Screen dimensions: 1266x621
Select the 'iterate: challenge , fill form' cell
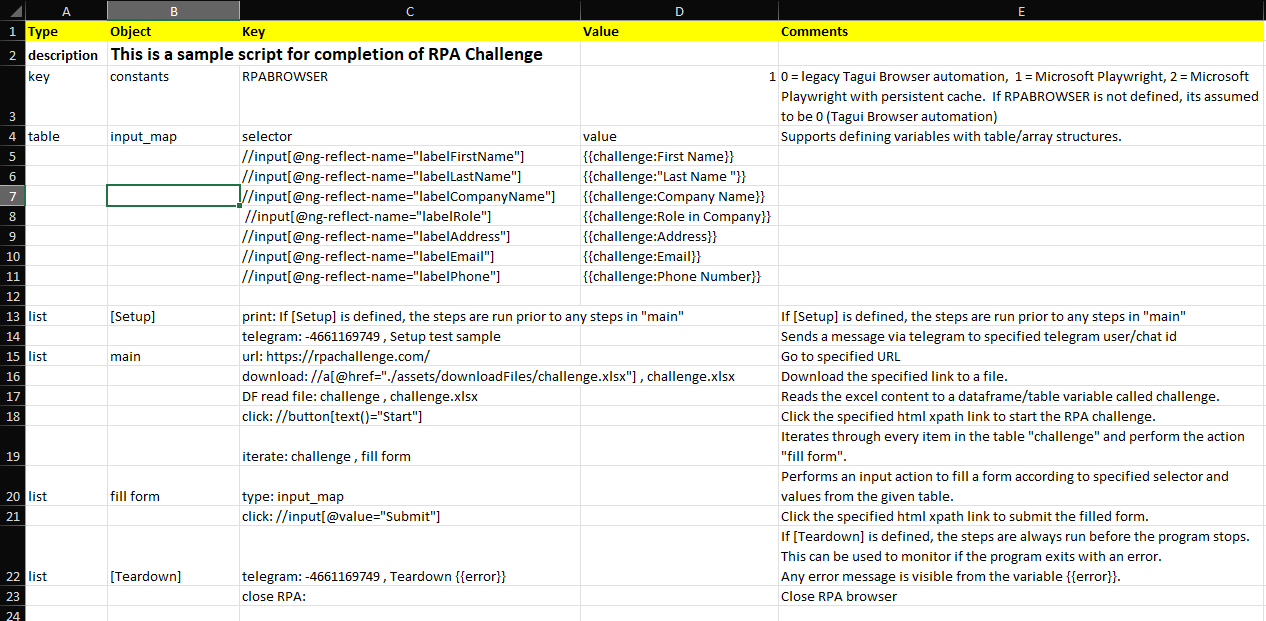[409, 457]
